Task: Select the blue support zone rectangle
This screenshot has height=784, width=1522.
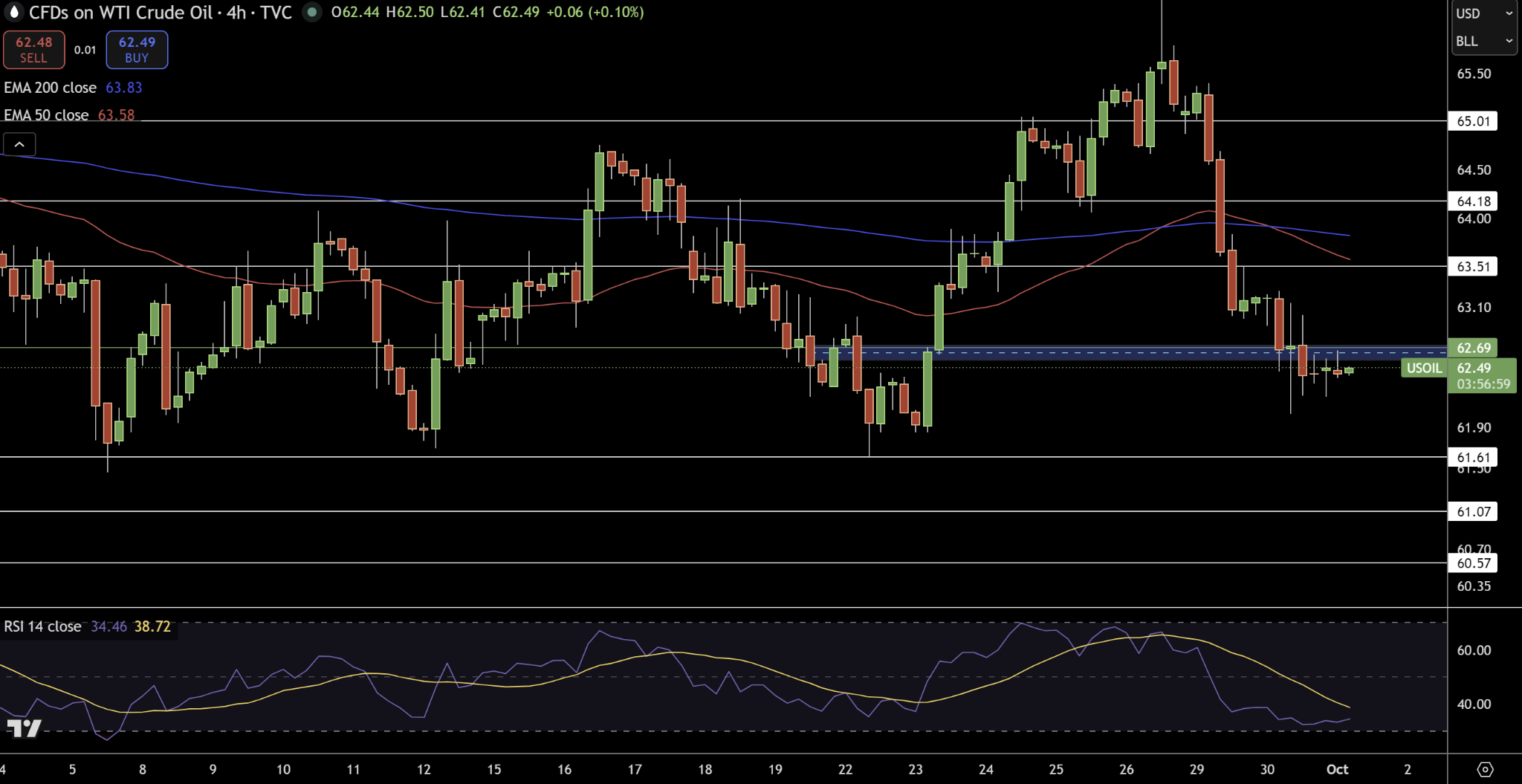Action: 1115,354
